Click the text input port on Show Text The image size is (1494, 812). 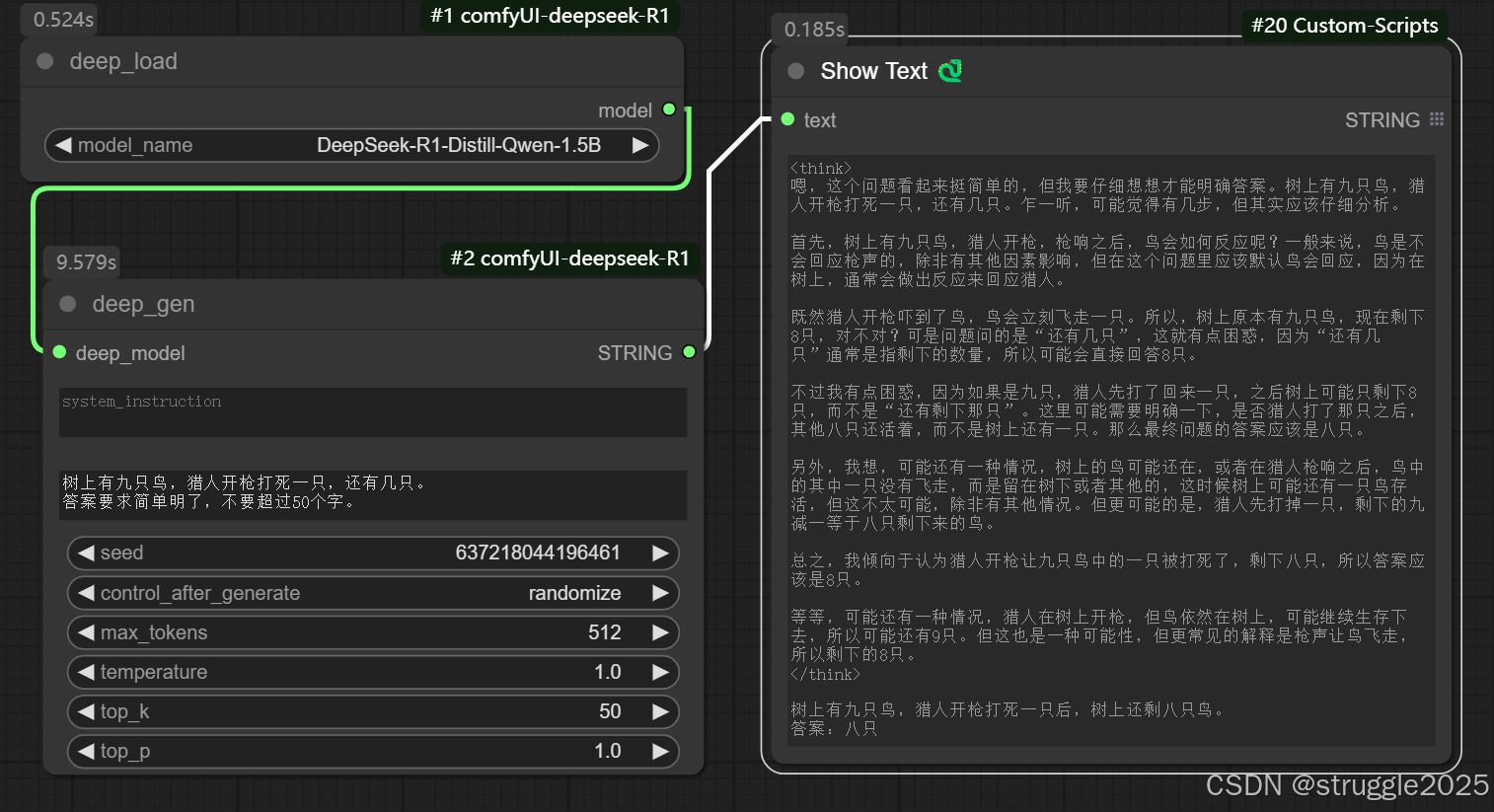[x=787, y=119]
